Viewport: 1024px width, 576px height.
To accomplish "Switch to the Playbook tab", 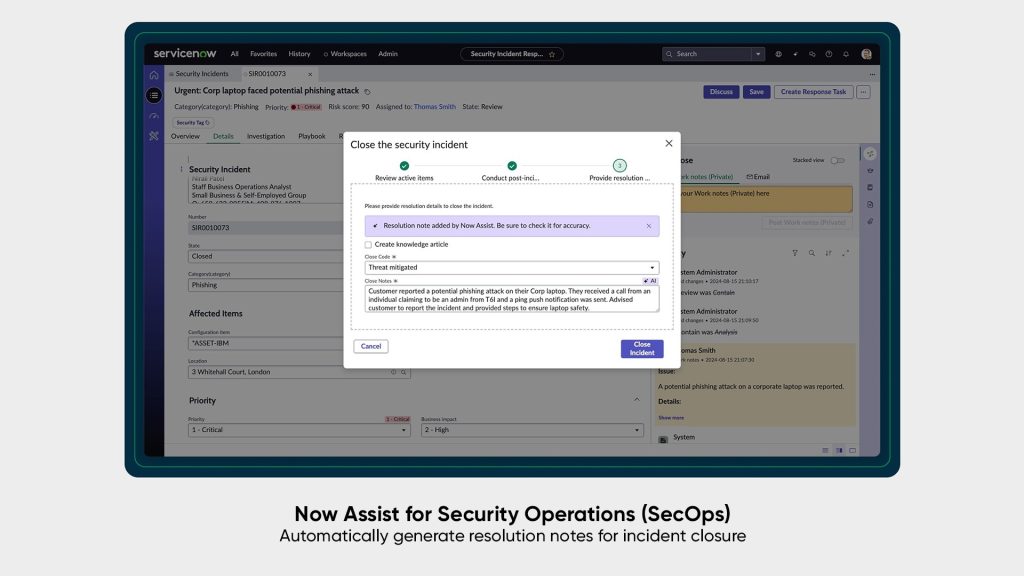I will coord(312,136).
